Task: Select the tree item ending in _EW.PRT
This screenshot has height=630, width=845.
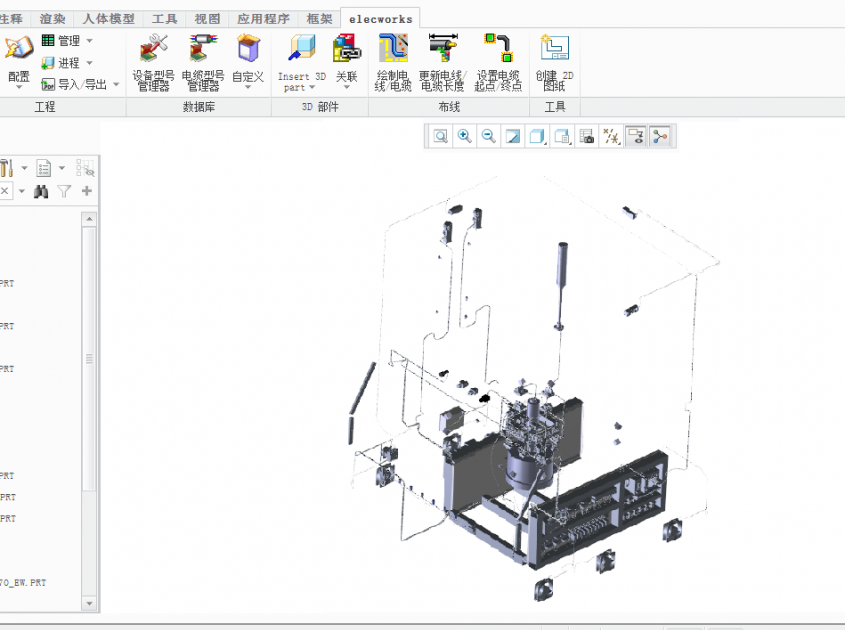Action: click(23, 583)
